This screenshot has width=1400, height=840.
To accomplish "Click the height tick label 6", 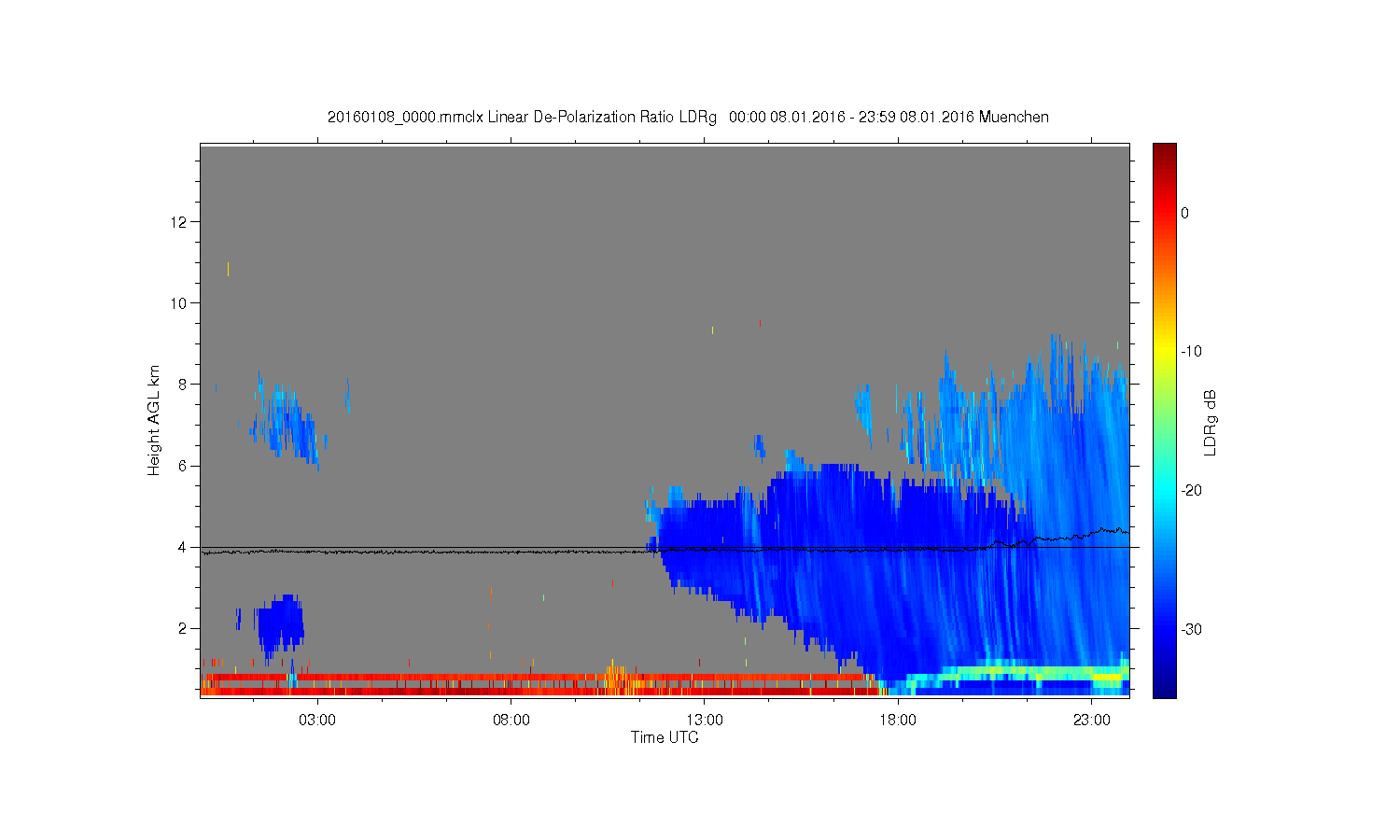I will pos(184,466).
